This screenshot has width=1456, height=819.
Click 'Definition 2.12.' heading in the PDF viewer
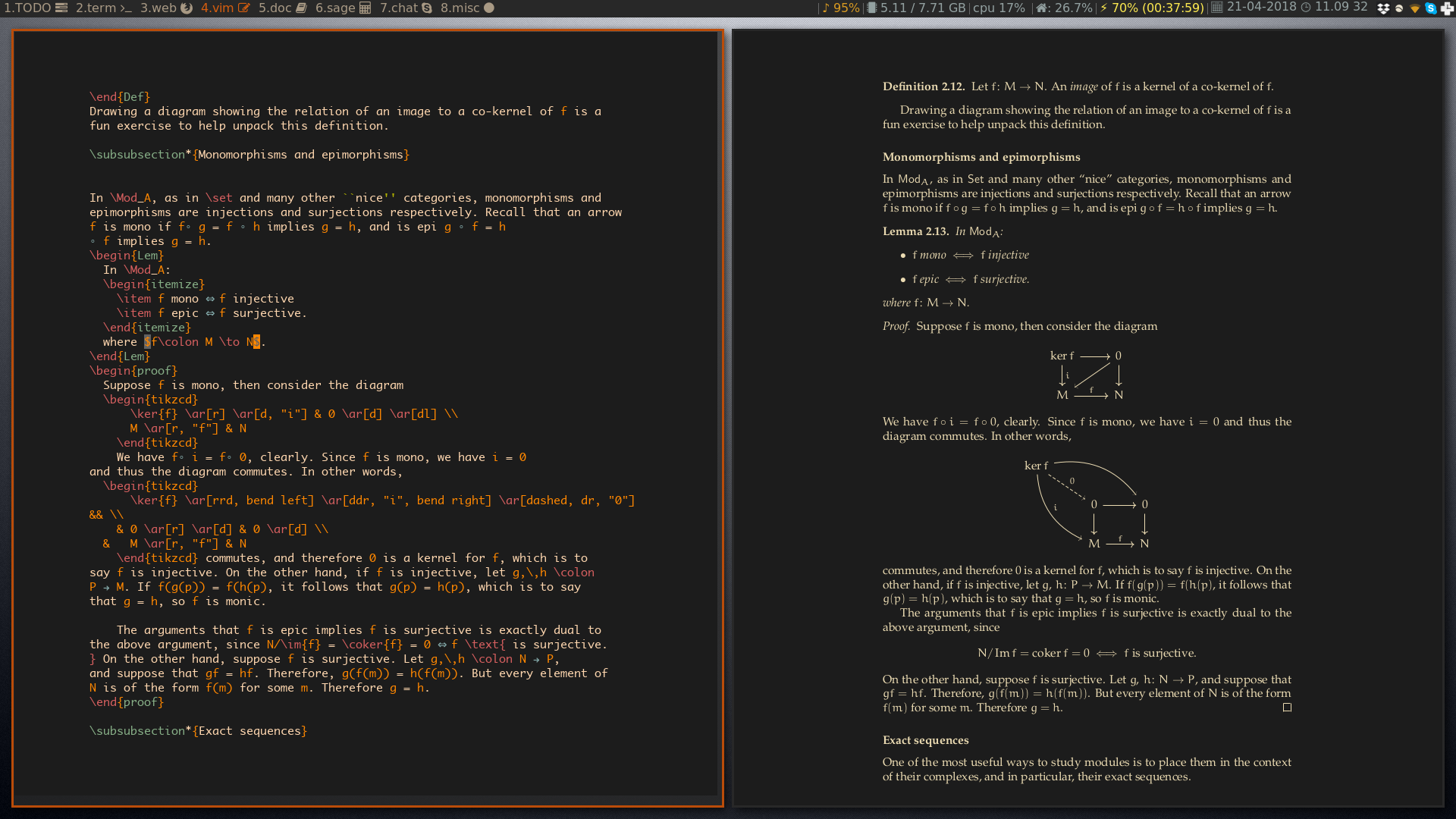[x=924, y=86]
